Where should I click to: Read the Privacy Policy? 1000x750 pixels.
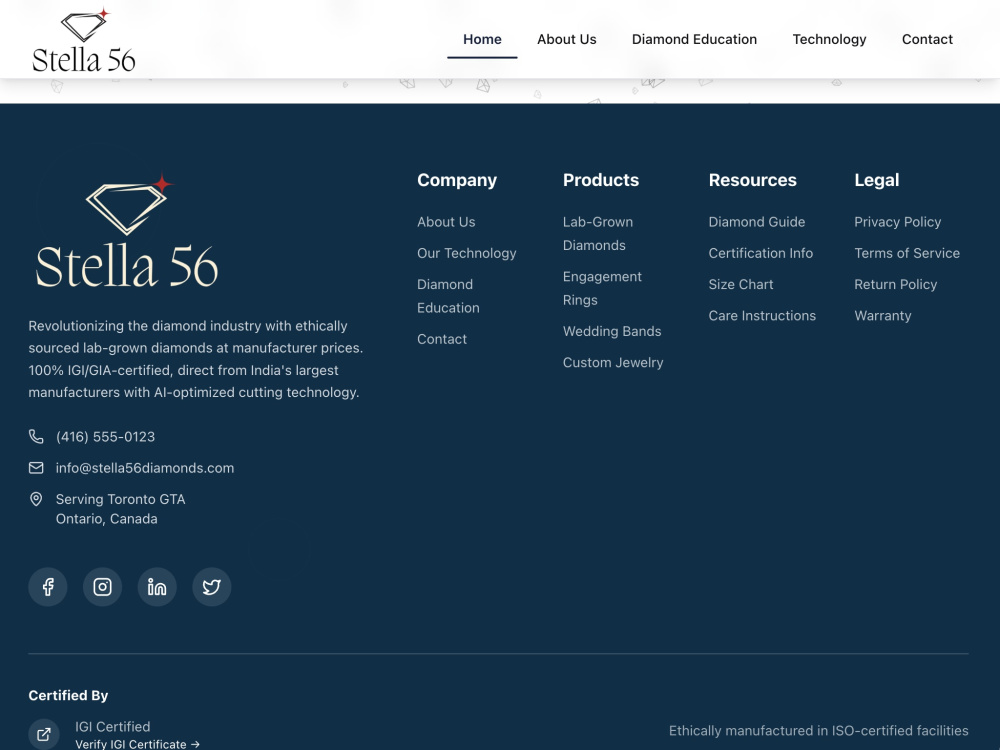[x=897, y=222]
